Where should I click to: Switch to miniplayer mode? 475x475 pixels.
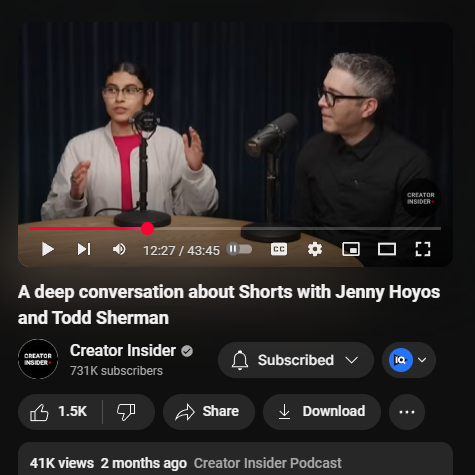[351, 249]
